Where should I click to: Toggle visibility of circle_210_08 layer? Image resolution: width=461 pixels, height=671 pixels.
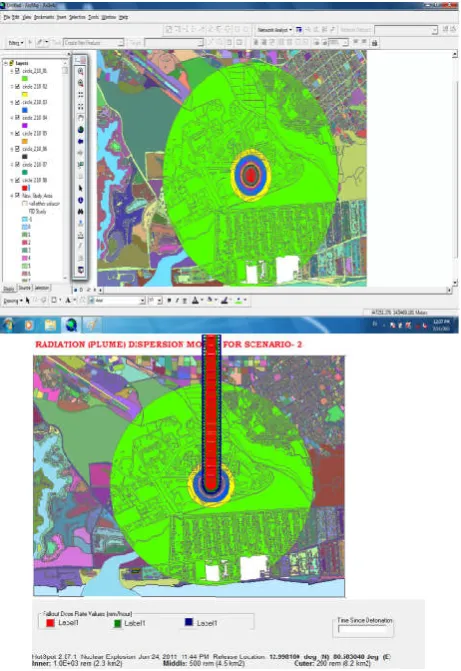tap(17, 180)
